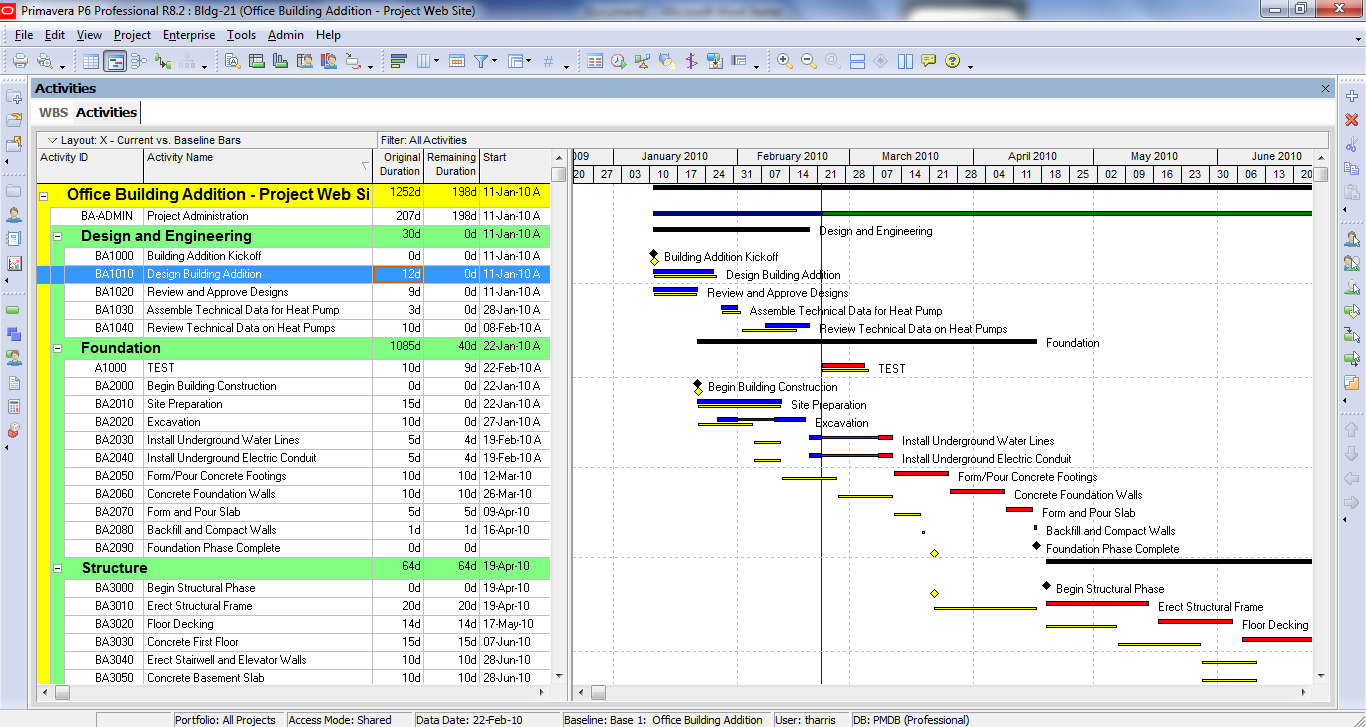Click the Original Duration column header

[398, 165]
